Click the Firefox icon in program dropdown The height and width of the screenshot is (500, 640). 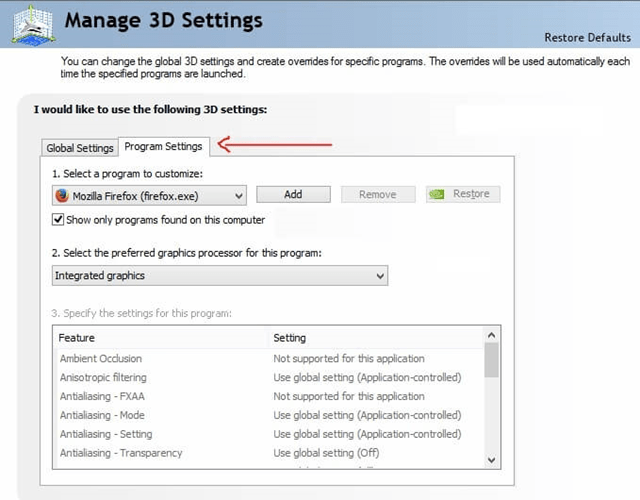62,196
